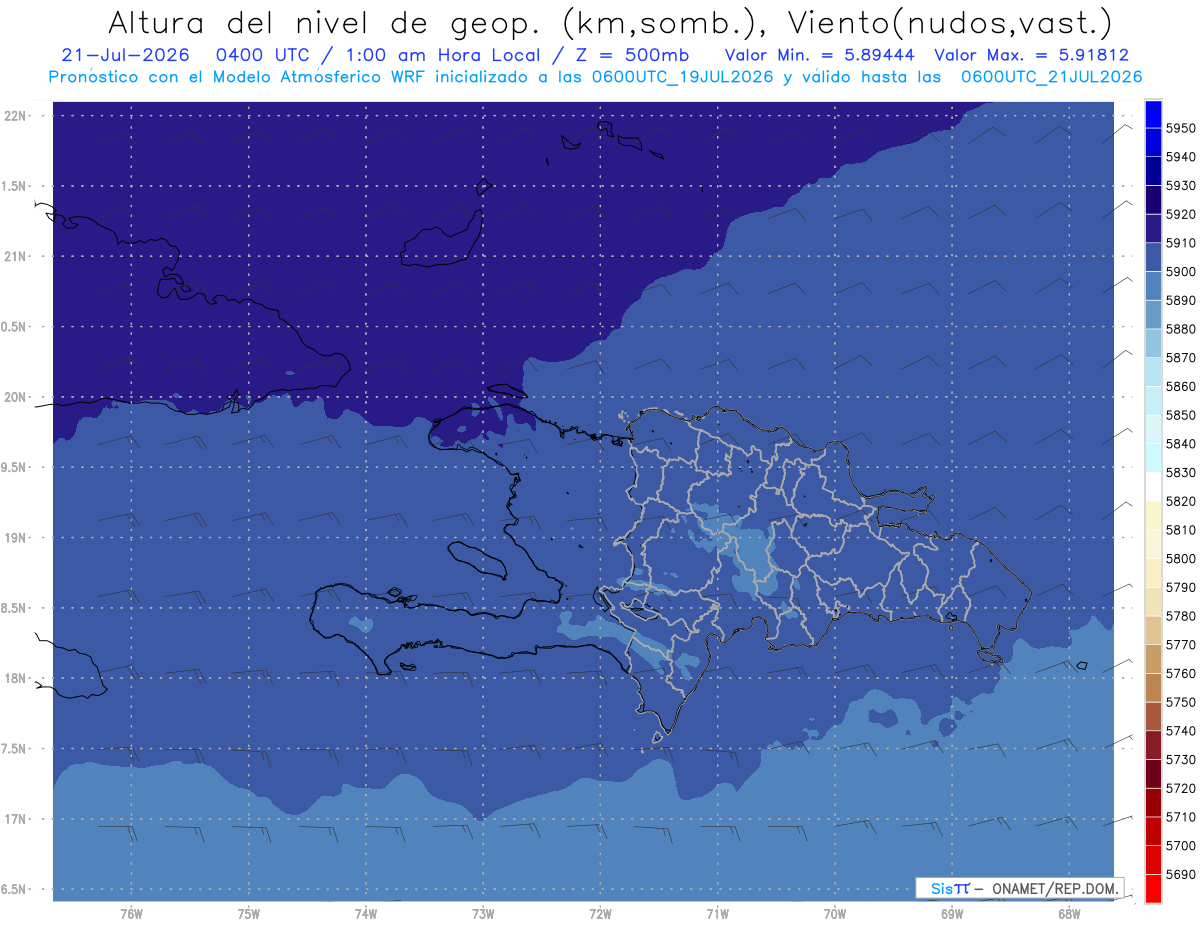The width and height of the screenshot is (1200, 927).
Task: Click the 75W longitude label
Action: pyautogui.click(x=249, y=913)
